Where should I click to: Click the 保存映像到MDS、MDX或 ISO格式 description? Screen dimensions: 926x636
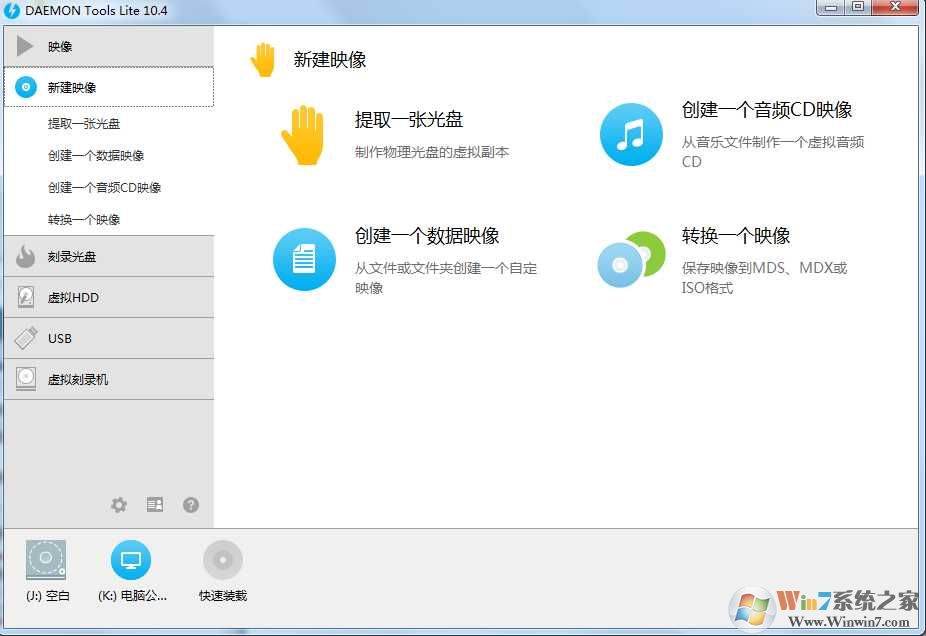click(764, 278)
